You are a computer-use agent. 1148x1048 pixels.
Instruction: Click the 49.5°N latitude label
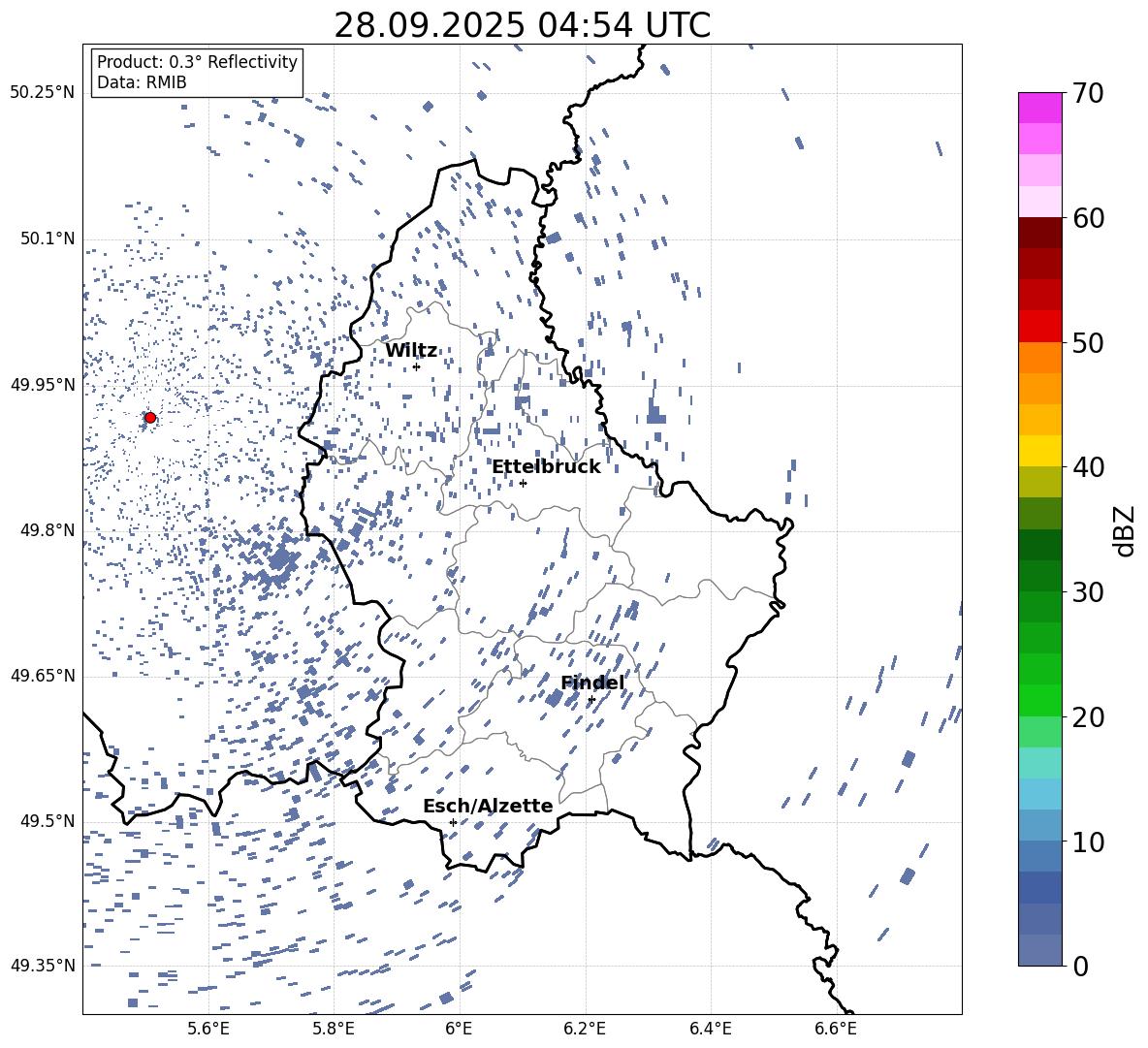(47, 821)
